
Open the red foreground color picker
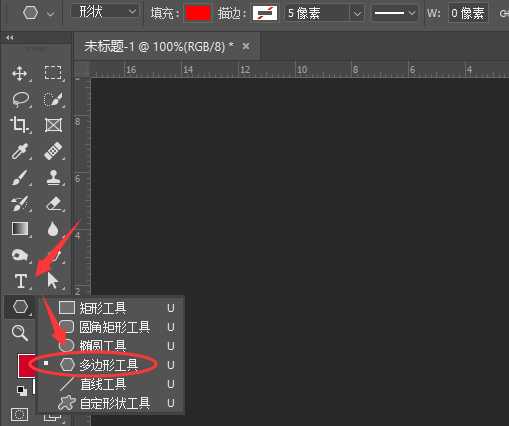(26, 366)
